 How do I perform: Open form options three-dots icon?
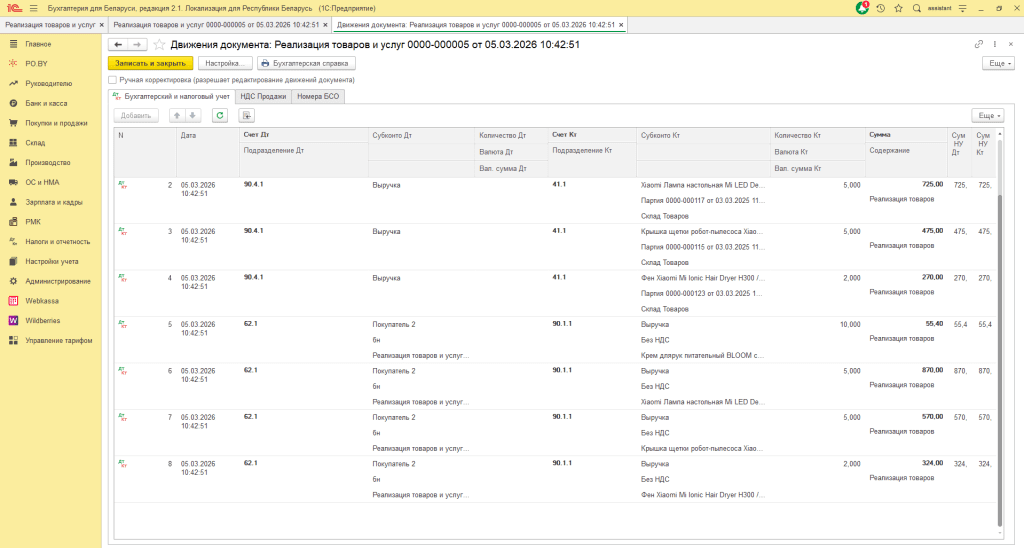tap(995, 44)
